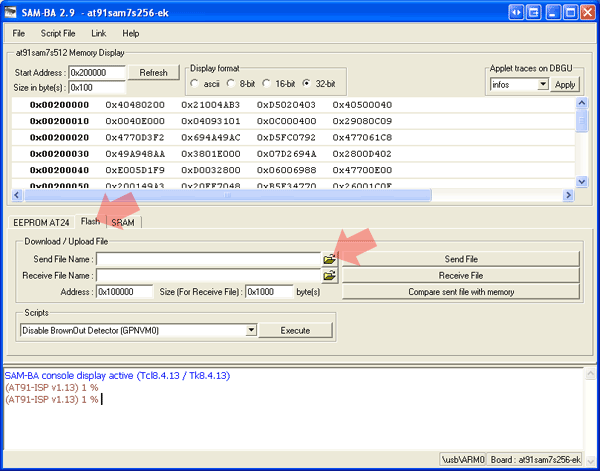Click Compare sent file with memory
The image size is (600, 471).
click(461, 292)
